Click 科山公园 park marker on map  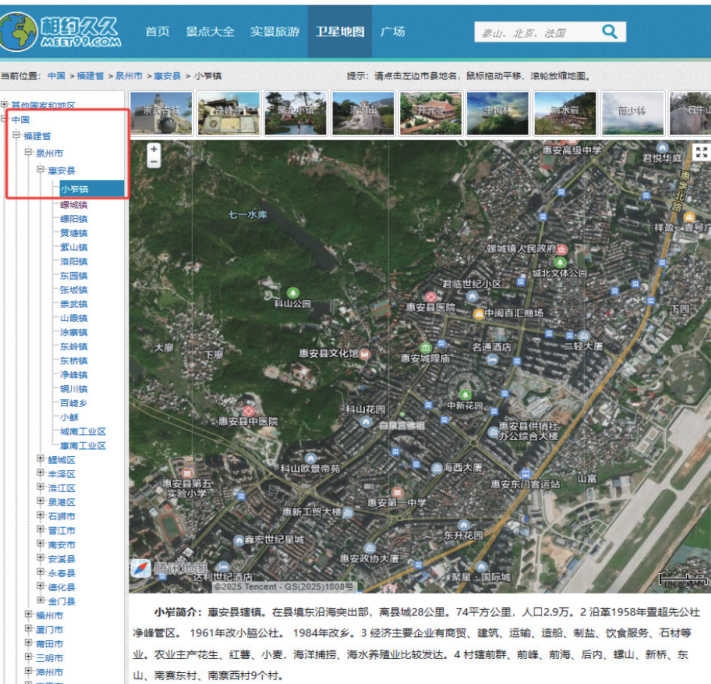292,291
